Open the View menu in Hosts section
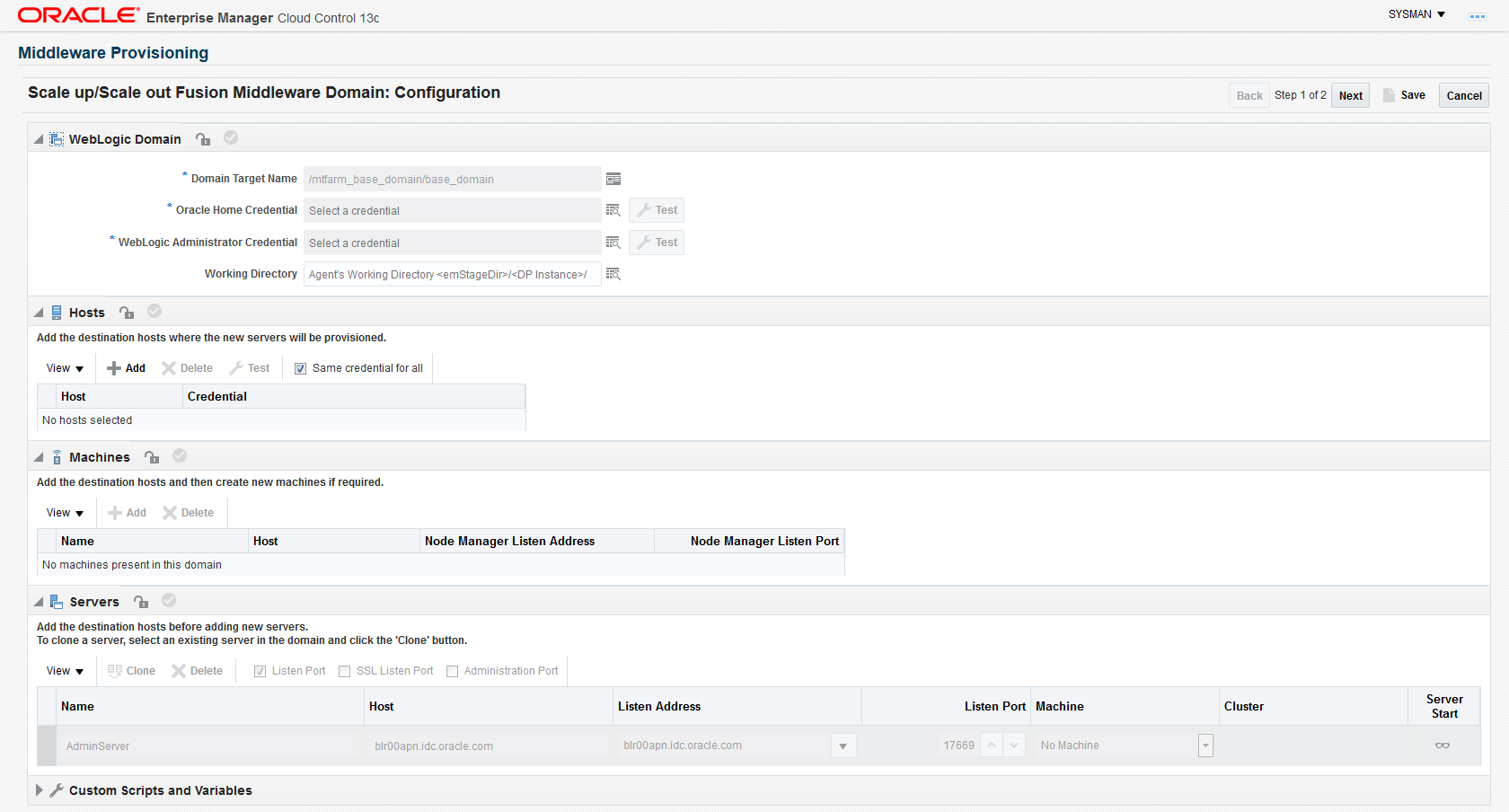The width and height of the screenshot is (1509, 812). tap(65, 368)
